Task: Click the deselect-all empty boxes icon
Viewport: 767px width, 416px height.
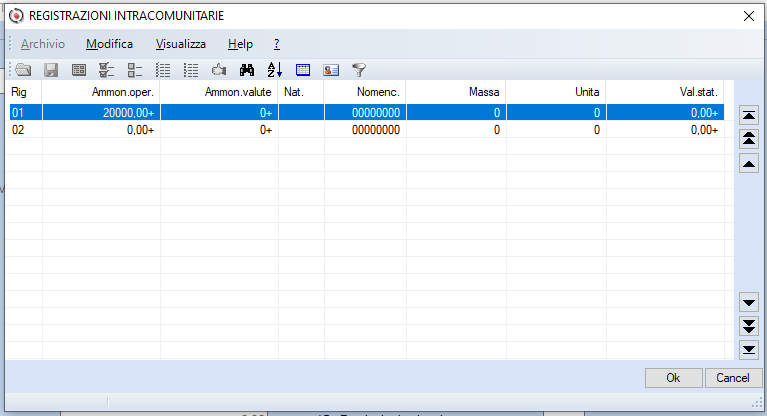Action: (x=135, y=70)
